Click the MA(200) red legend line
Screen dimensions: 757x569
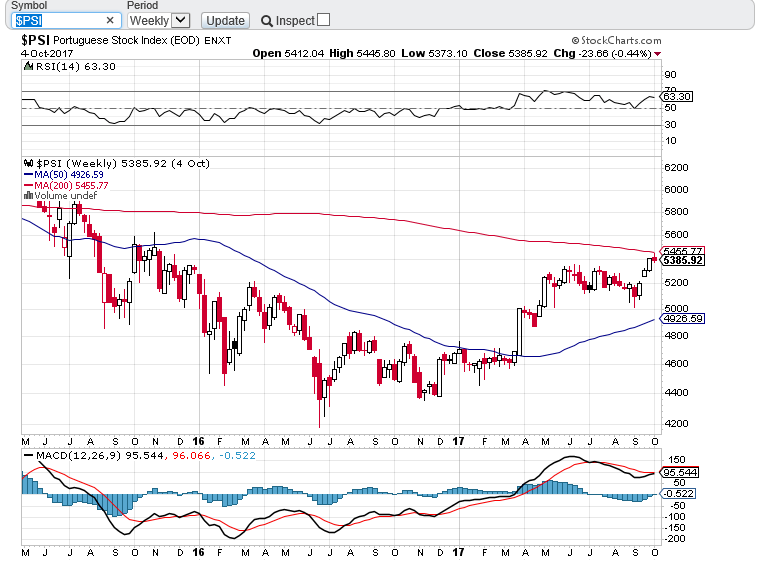pyautogui.click(x=28, y=185)
